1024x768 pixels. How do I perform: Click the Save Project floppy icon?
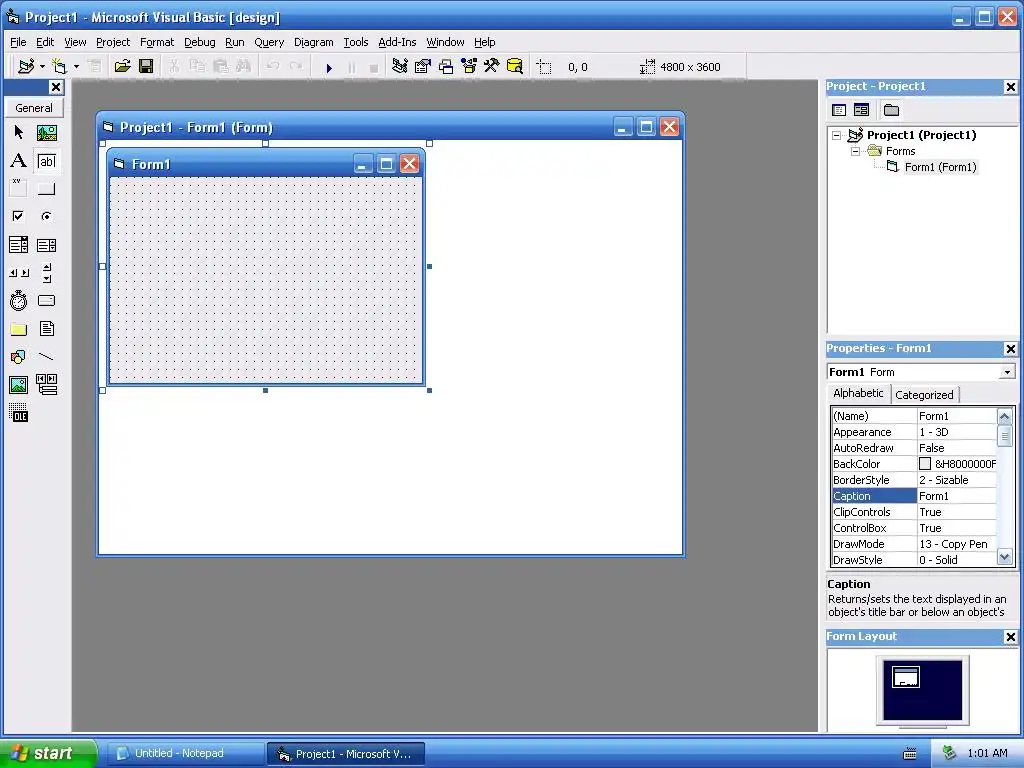tap(146, 67)
